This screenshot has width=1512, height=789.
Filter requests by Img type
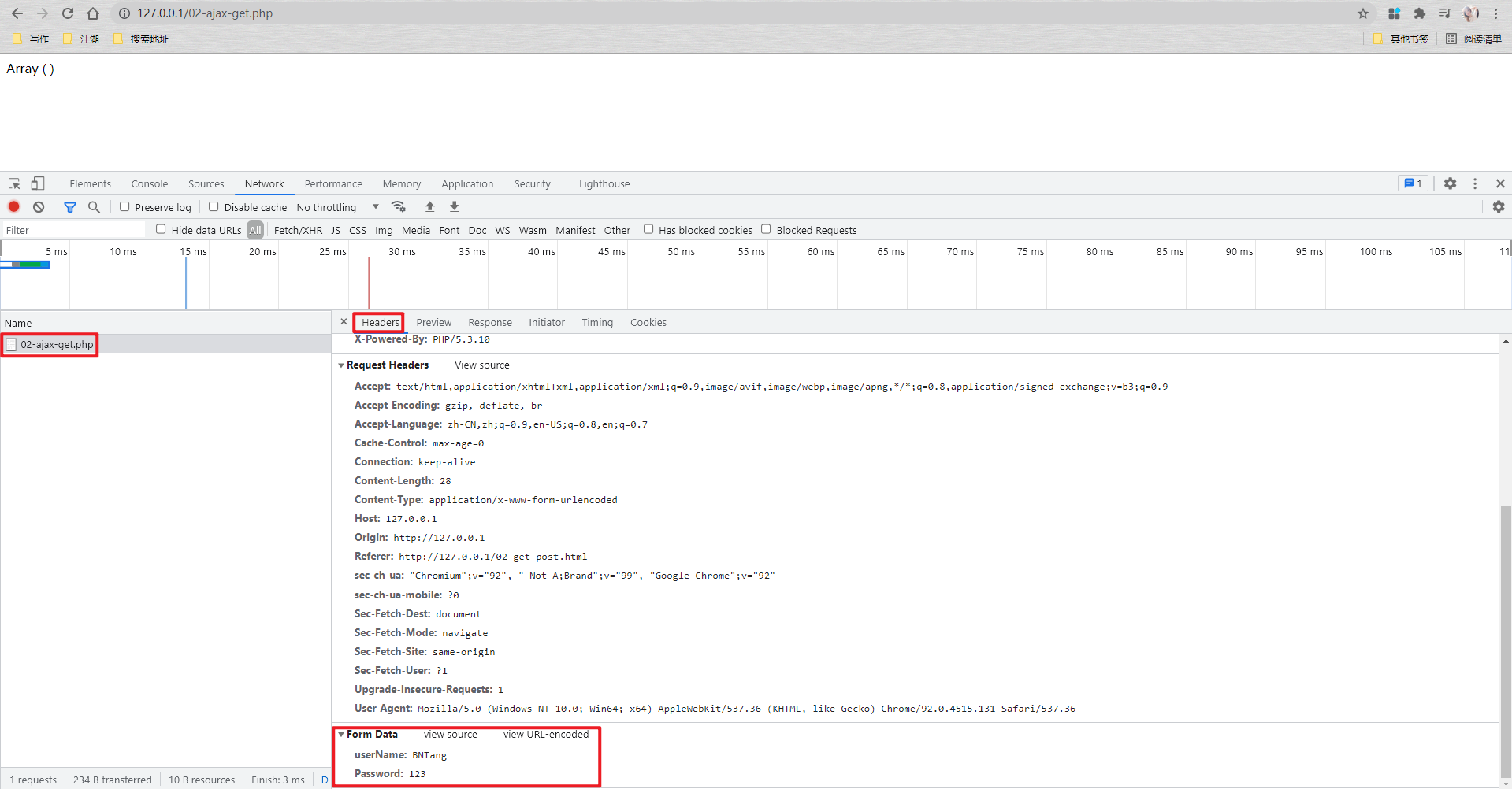384,230
